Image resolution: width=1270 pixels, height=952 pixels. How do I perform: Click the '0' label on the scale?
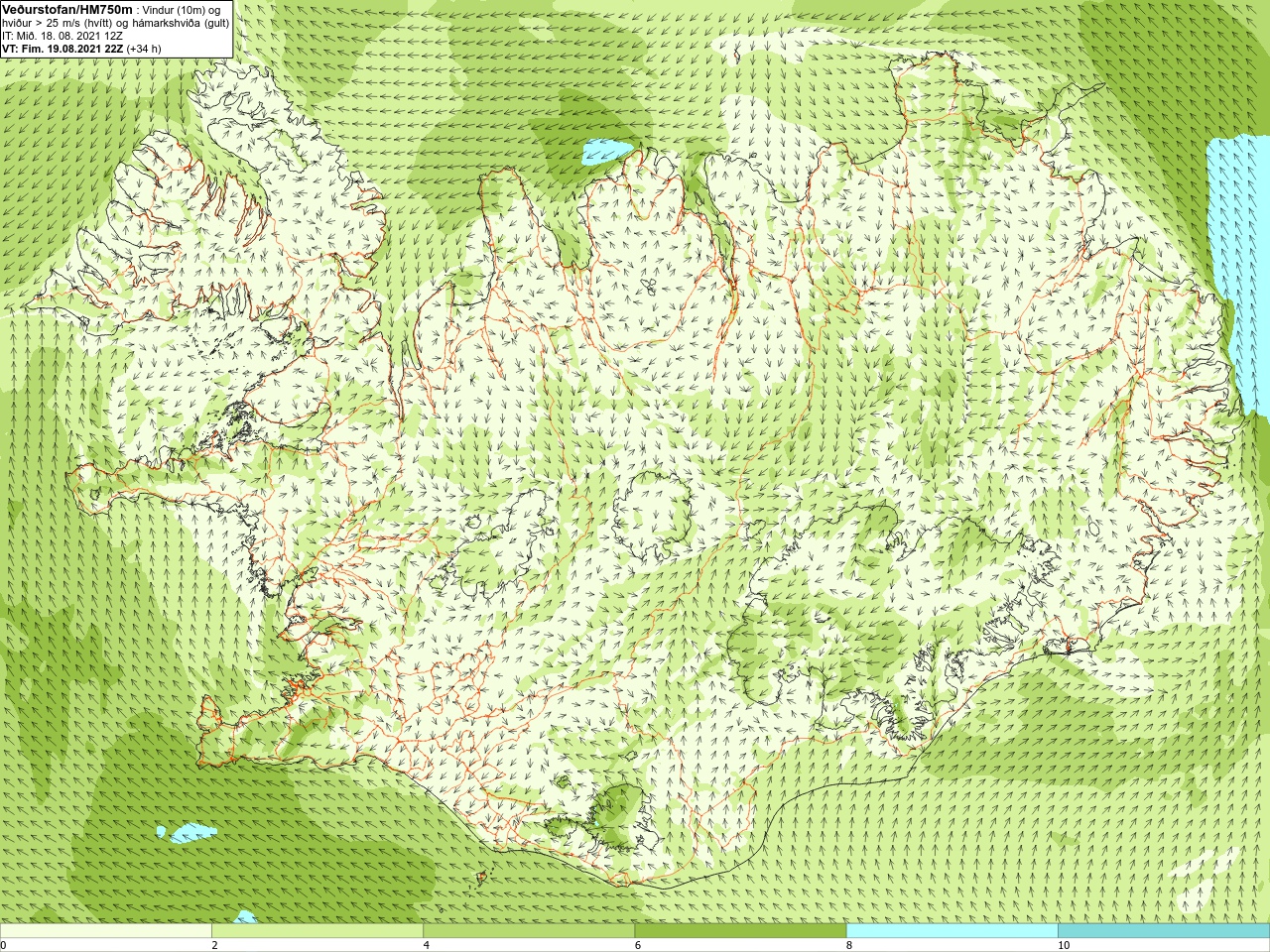(x=4, y=945)
